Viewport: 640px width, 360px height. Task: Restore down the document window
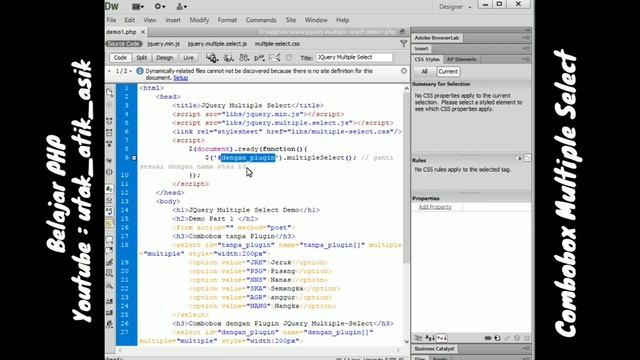[x=402, y=32]
